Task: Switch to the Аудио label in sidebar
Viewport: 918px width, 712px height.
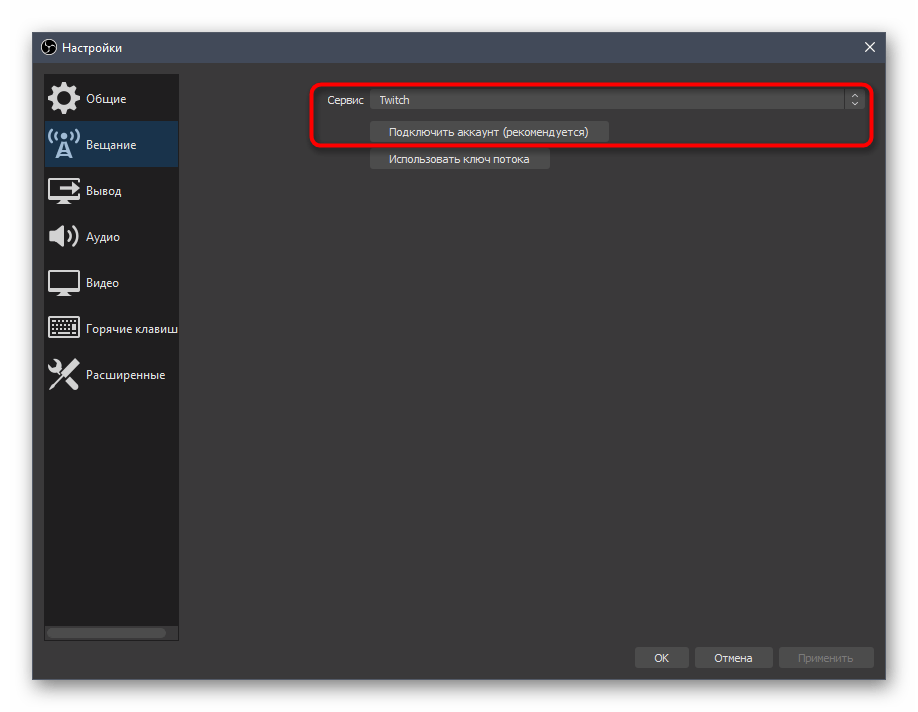Action: coord(103,237)
